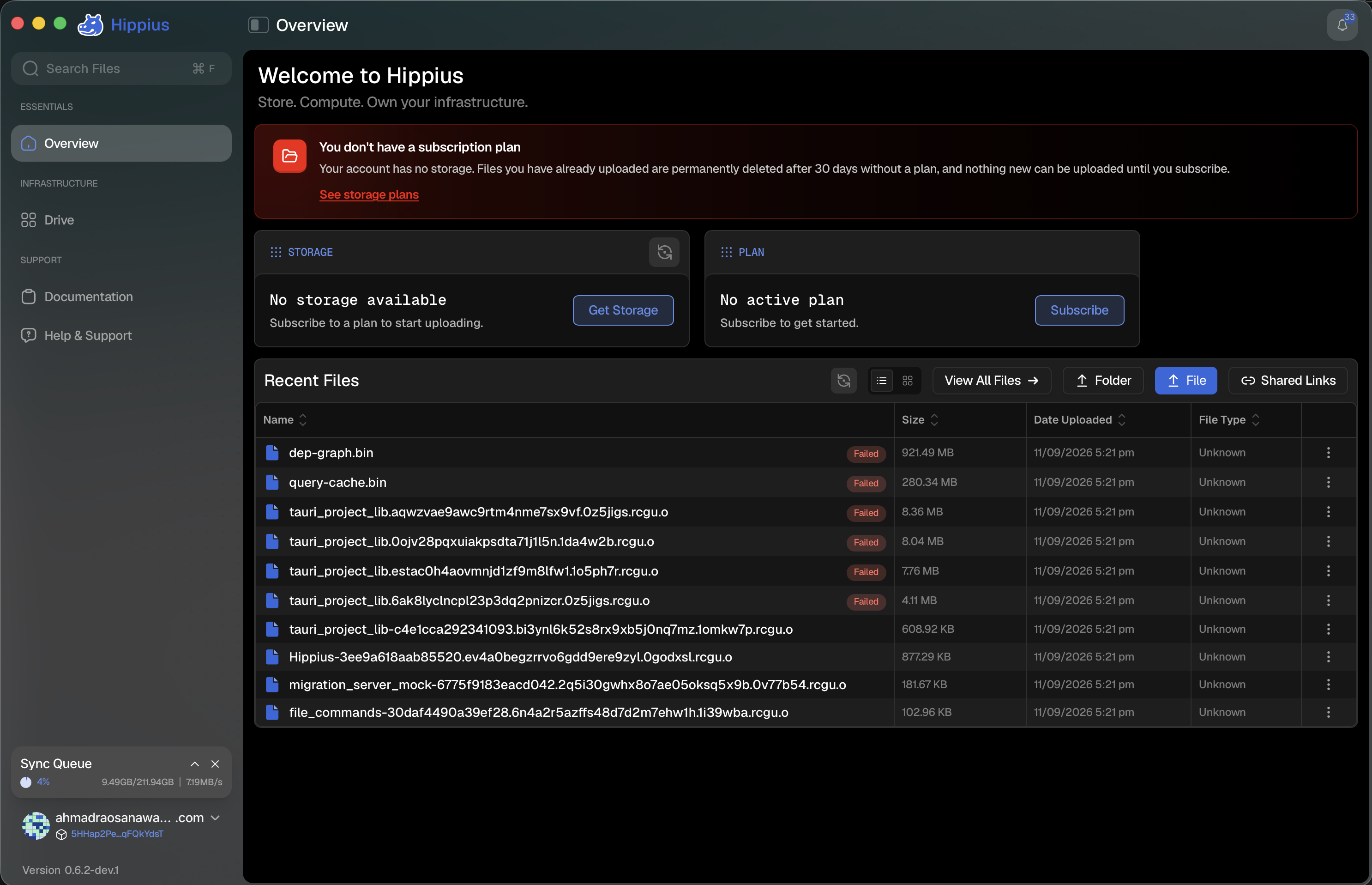Image resolution: width=1372 pixels, height=885 pixels.
Task: Open the three-dot menu for query-cache.bin
Action: (x=1328, y=482)
